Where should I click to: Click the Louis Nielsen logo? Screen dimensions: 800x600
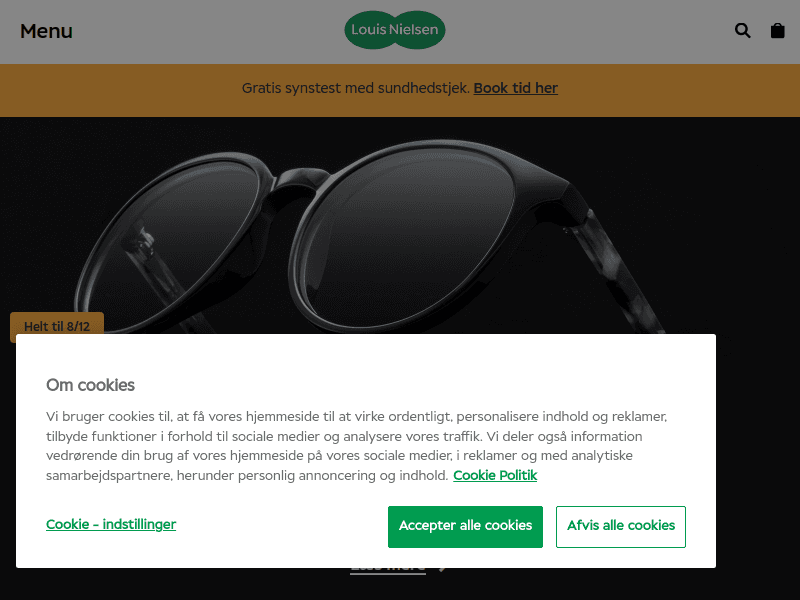tap(395, 30)
